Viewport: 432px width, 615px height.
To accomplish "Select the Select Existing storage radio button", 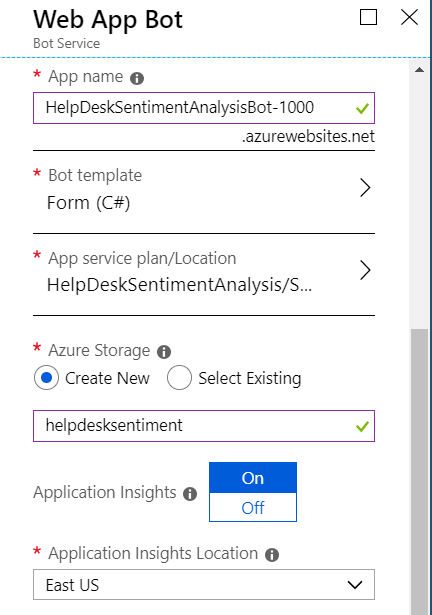I will click(x=179, y=378).
